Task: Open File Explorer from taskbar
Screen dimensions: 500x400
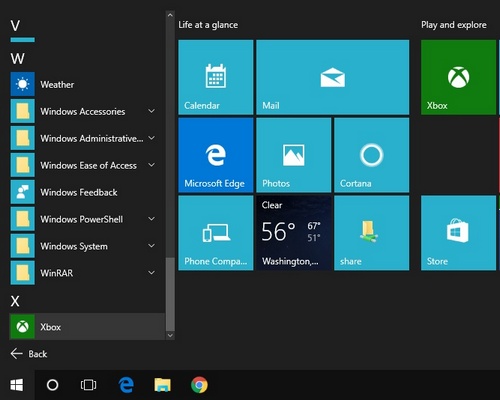Action: tap(162, 385)
